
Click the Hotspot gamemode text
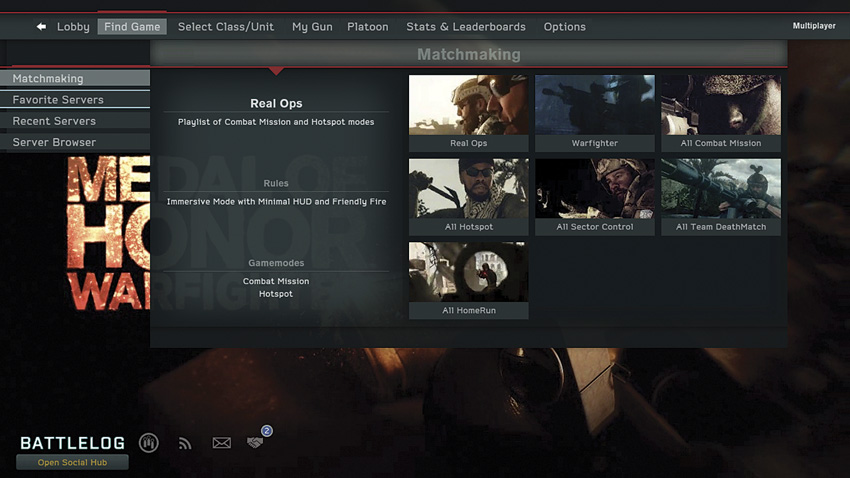tap(276, 294)
